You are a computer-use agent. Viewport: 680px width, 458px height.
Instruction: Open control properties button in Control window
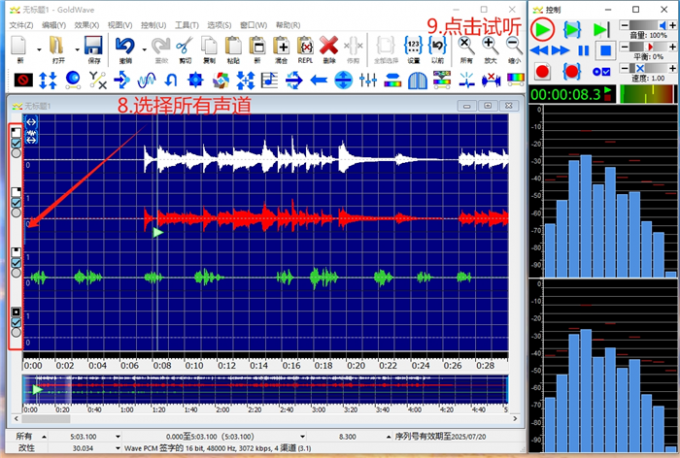pos(602,72)
